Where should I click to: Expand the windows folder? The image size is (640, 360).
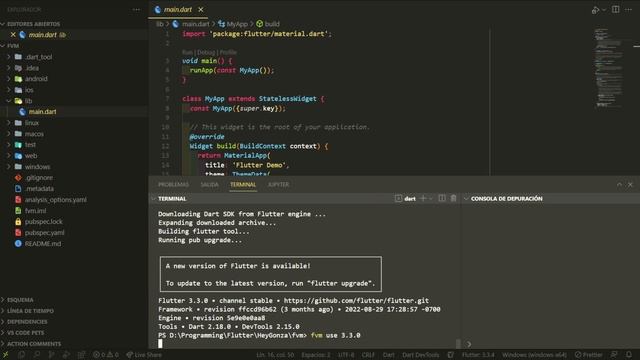[37, 167]
